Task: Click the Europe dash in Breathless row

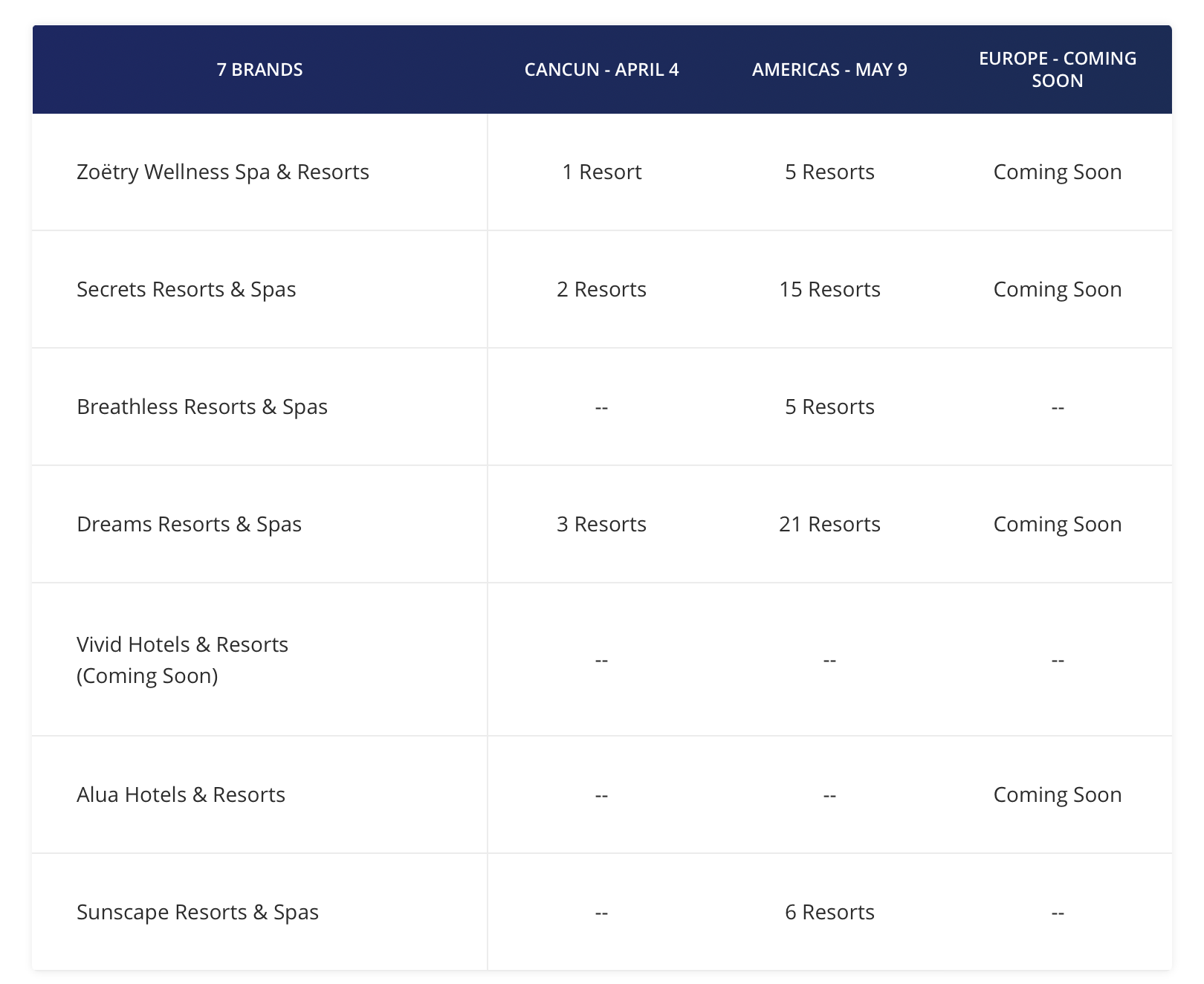Action: (1058, 407)
